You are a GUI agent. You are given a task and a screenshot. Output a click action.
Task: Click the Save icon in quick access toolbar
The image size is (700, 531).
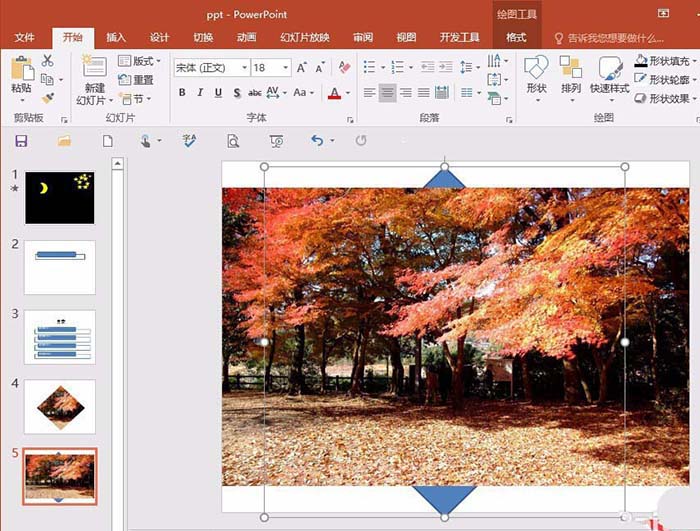pyautogui.click(x=21, y=141)
